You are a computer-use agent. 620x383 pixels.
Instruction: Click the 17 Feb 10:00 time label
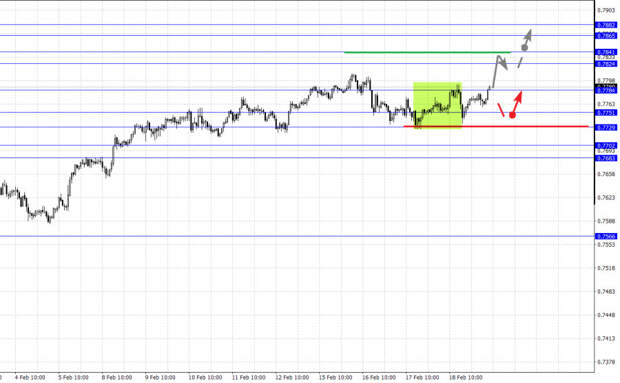pos(422,377)
